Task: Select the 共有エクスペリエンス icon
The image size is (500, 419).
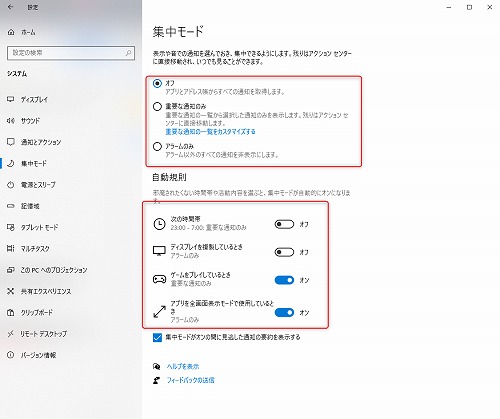Action: coord(11,291)
